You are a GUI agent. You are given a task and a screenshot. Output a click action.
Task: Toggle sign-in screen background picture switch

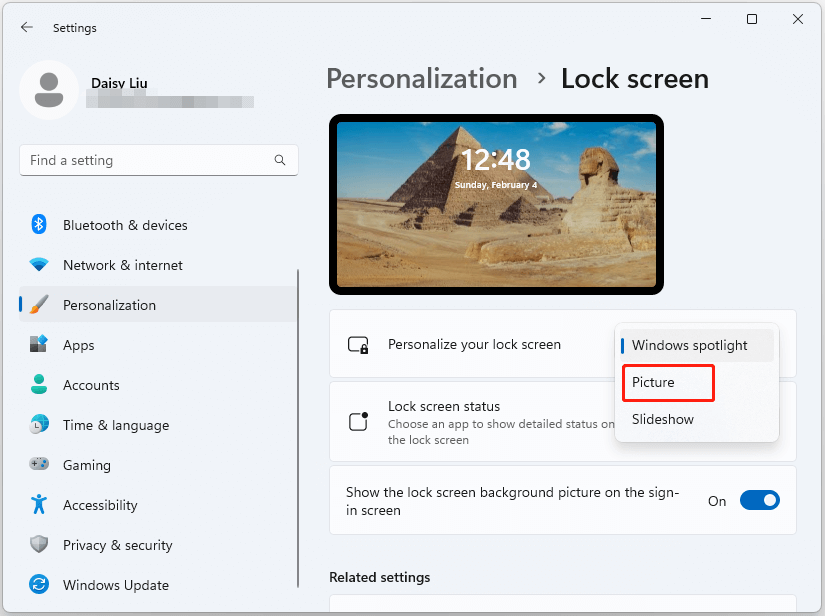[759, 501]
